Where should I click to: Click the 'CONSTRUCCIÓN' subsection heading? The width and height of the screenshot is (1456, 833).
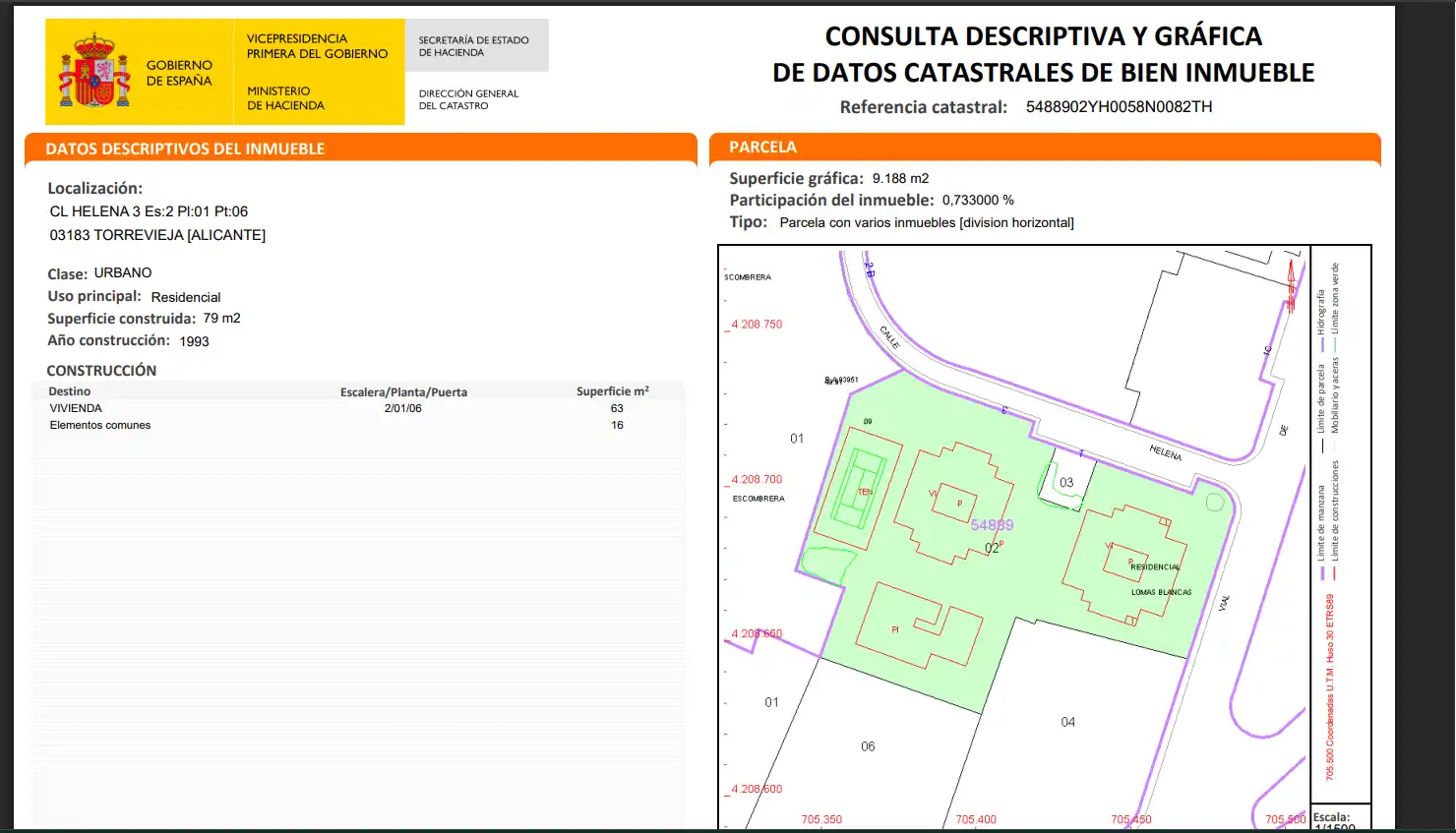tap(101, 371)
